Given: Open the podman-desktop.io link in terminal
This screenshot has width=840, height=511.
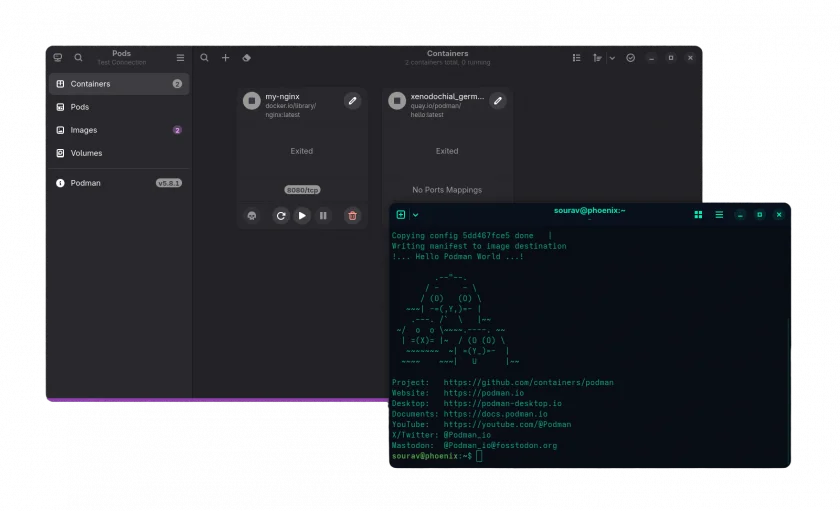Looking at the screenshot, I should tap(502, 403).
